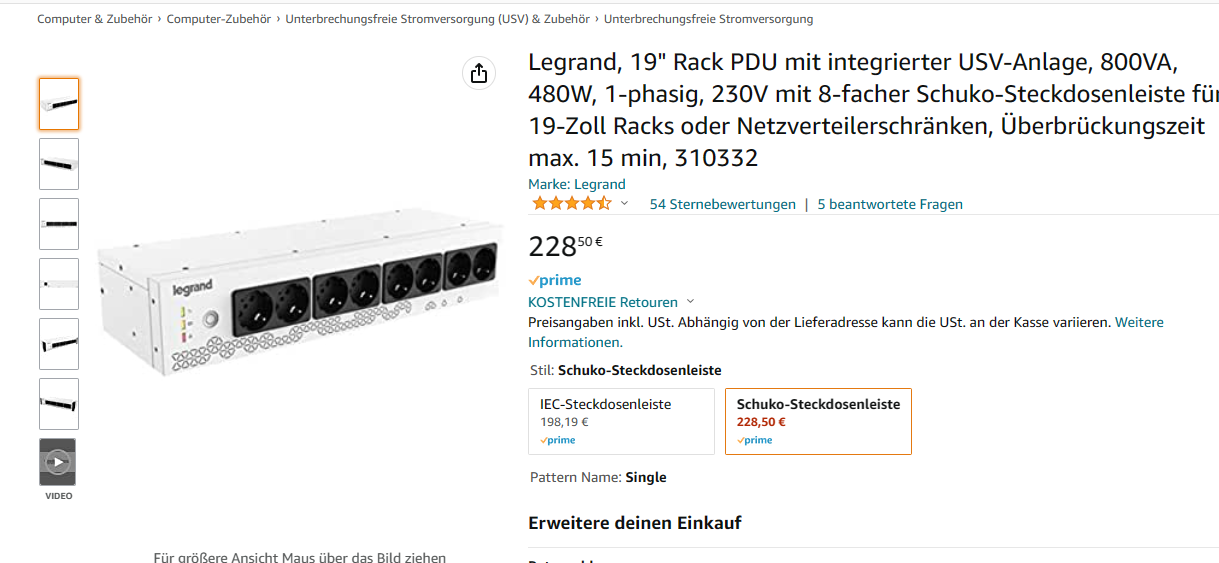The height and width of the screenshot is (563, 1219).
Task: Select the fourth product image thumbnail
Action: pos(59,284)
